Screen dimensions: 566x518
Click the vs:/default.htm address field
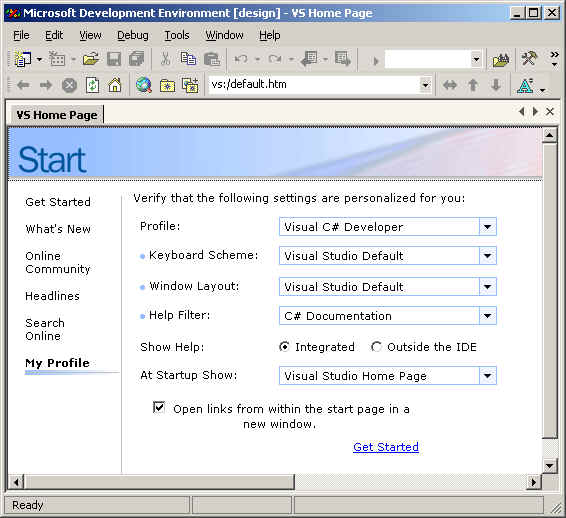coord(314,85)
